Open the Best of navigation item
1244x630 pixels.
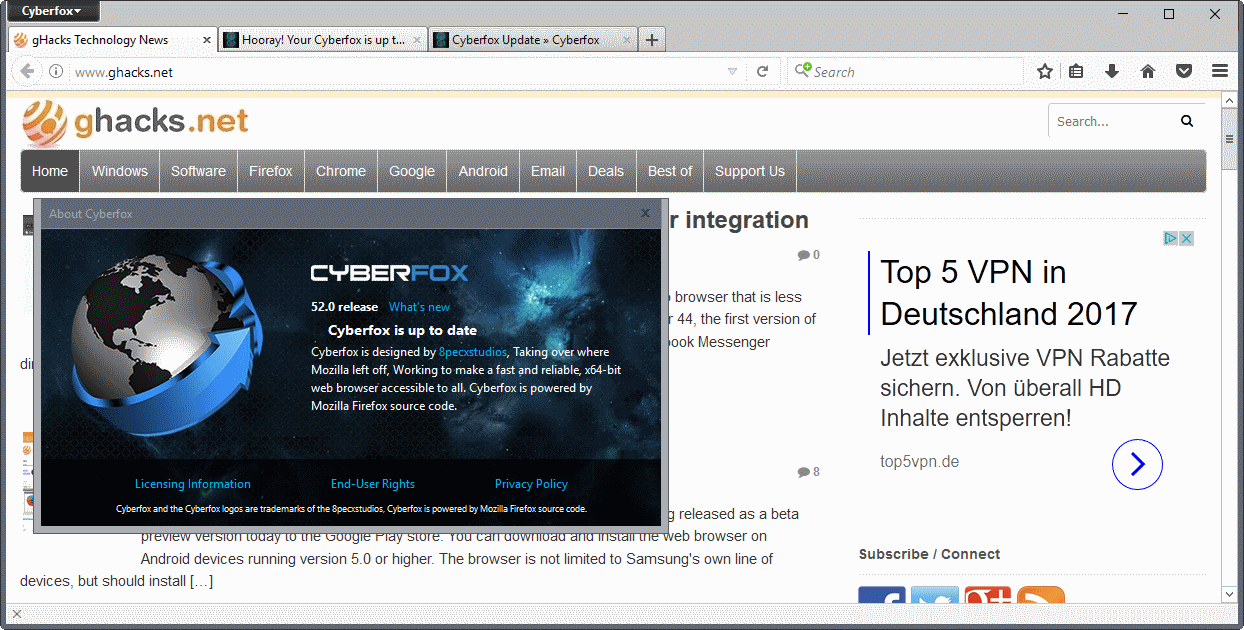[670, 171]
